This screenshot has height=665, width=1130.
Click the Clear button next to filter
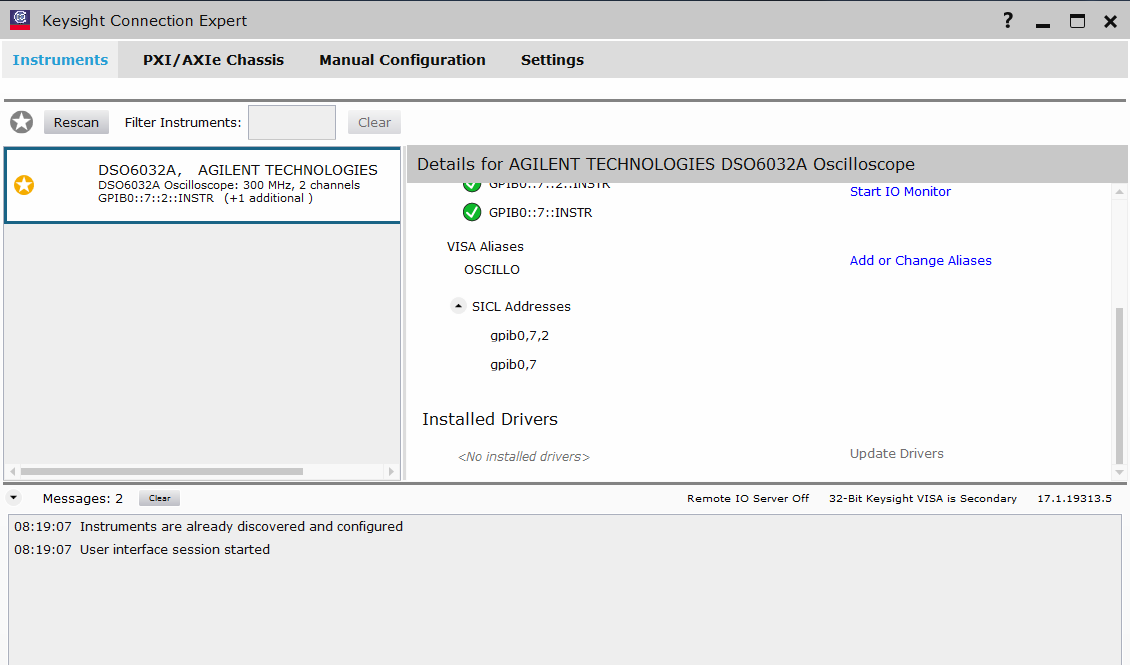[x=374, y=122]
